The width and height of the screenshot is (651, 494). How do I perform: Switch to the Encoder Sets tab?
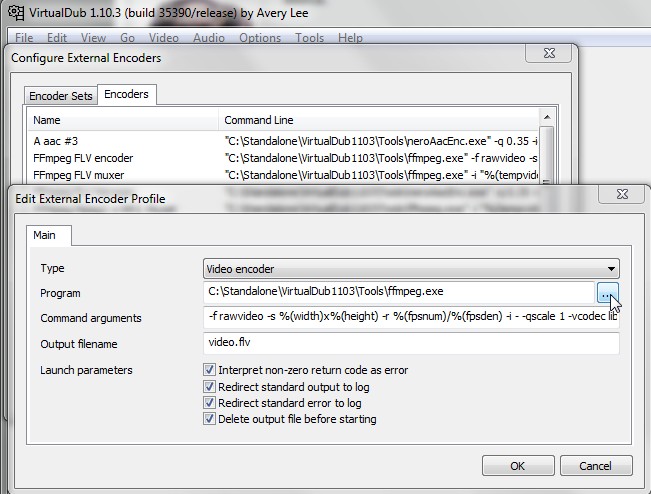(x=61, y=96)
